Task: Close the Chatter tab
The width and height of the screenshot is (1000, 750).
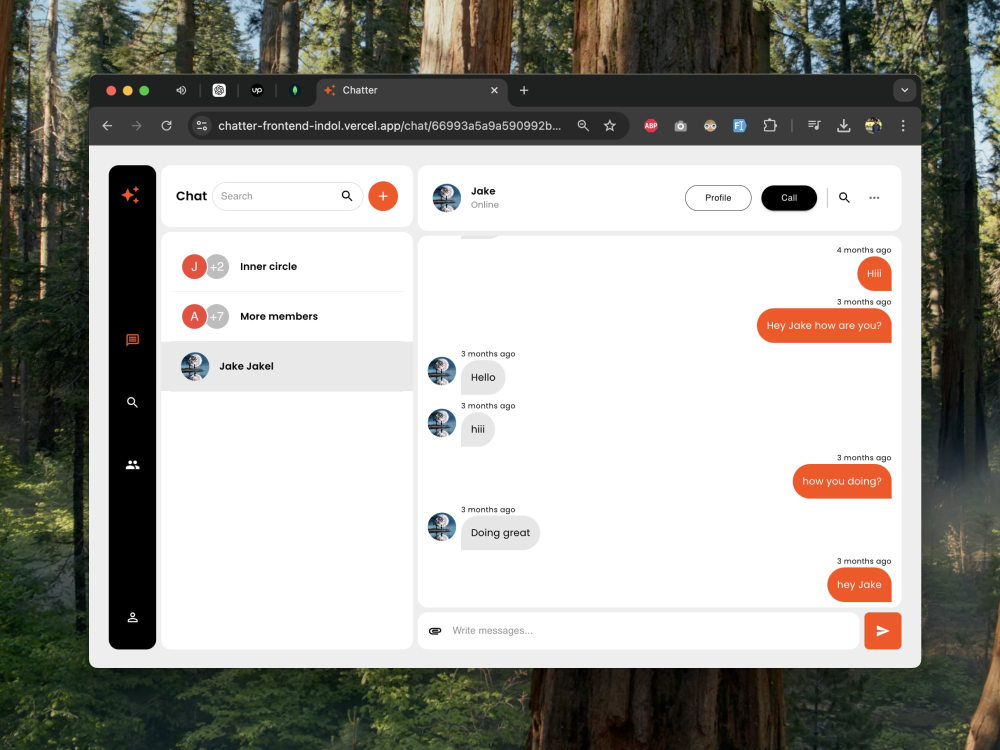Action: 494,91
